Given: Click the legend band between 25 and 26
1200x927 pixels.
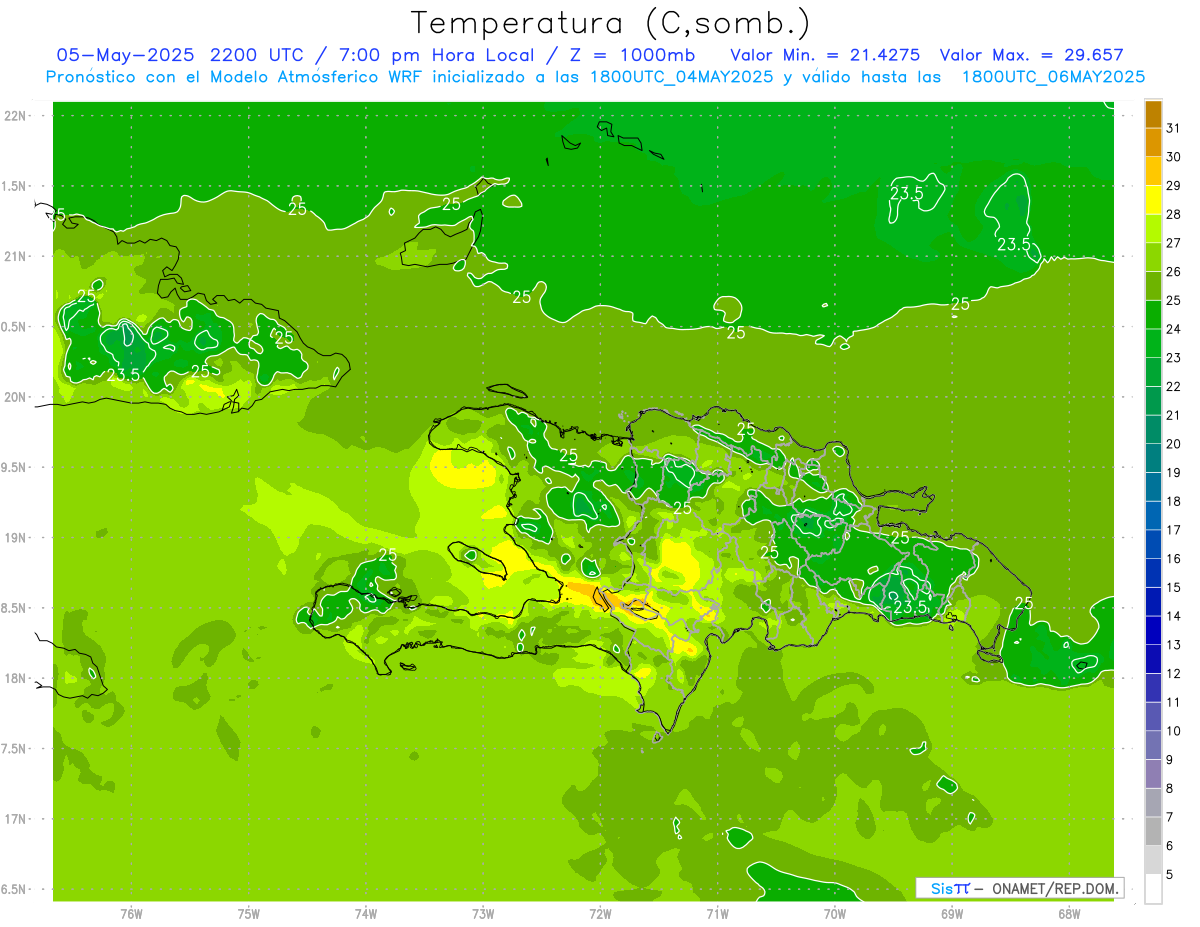Looking at the screenshot, I should click(1153, 286).
